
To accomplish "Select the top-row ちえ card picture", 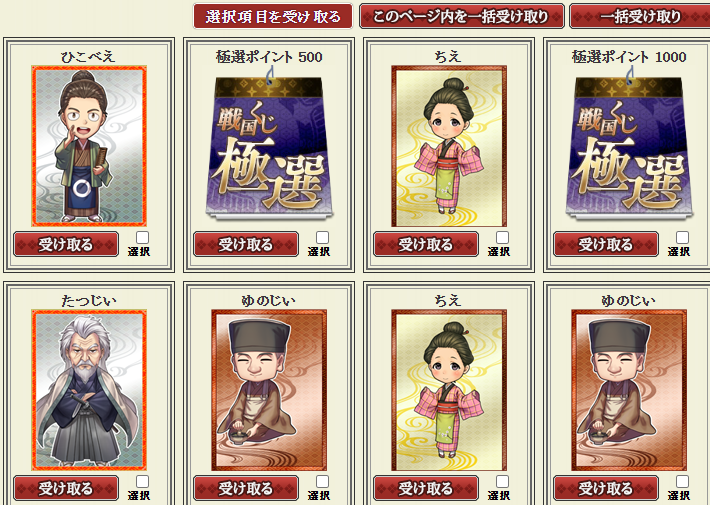I will 449,146.
